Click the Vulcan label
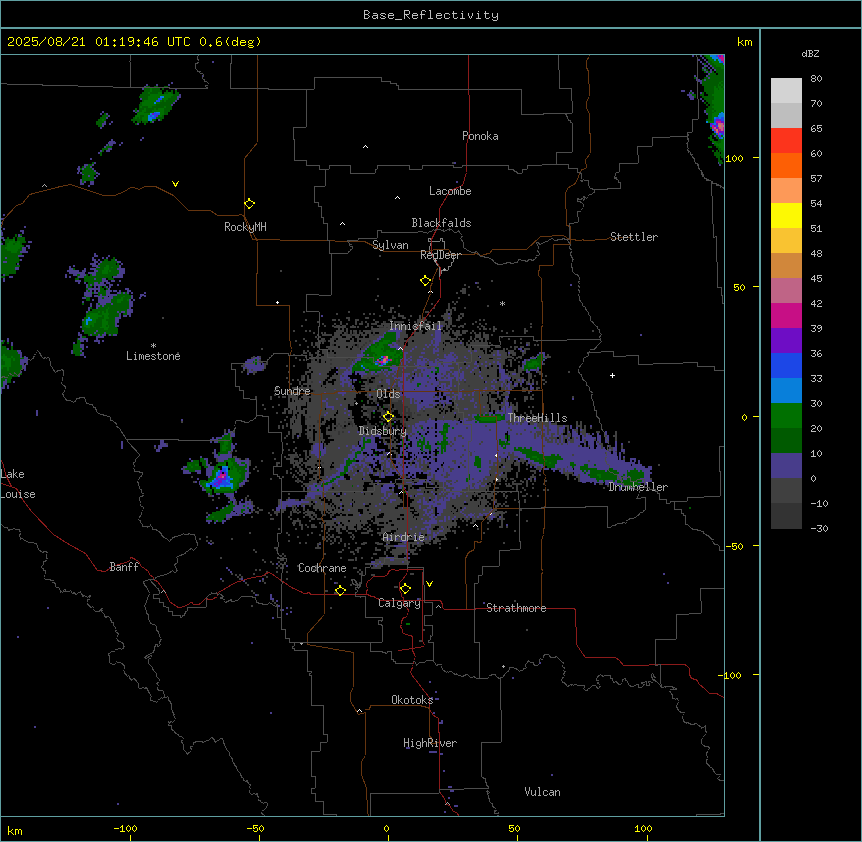This screenshot has width=862, height=842. pyautogui.click(x=543, y=792)
